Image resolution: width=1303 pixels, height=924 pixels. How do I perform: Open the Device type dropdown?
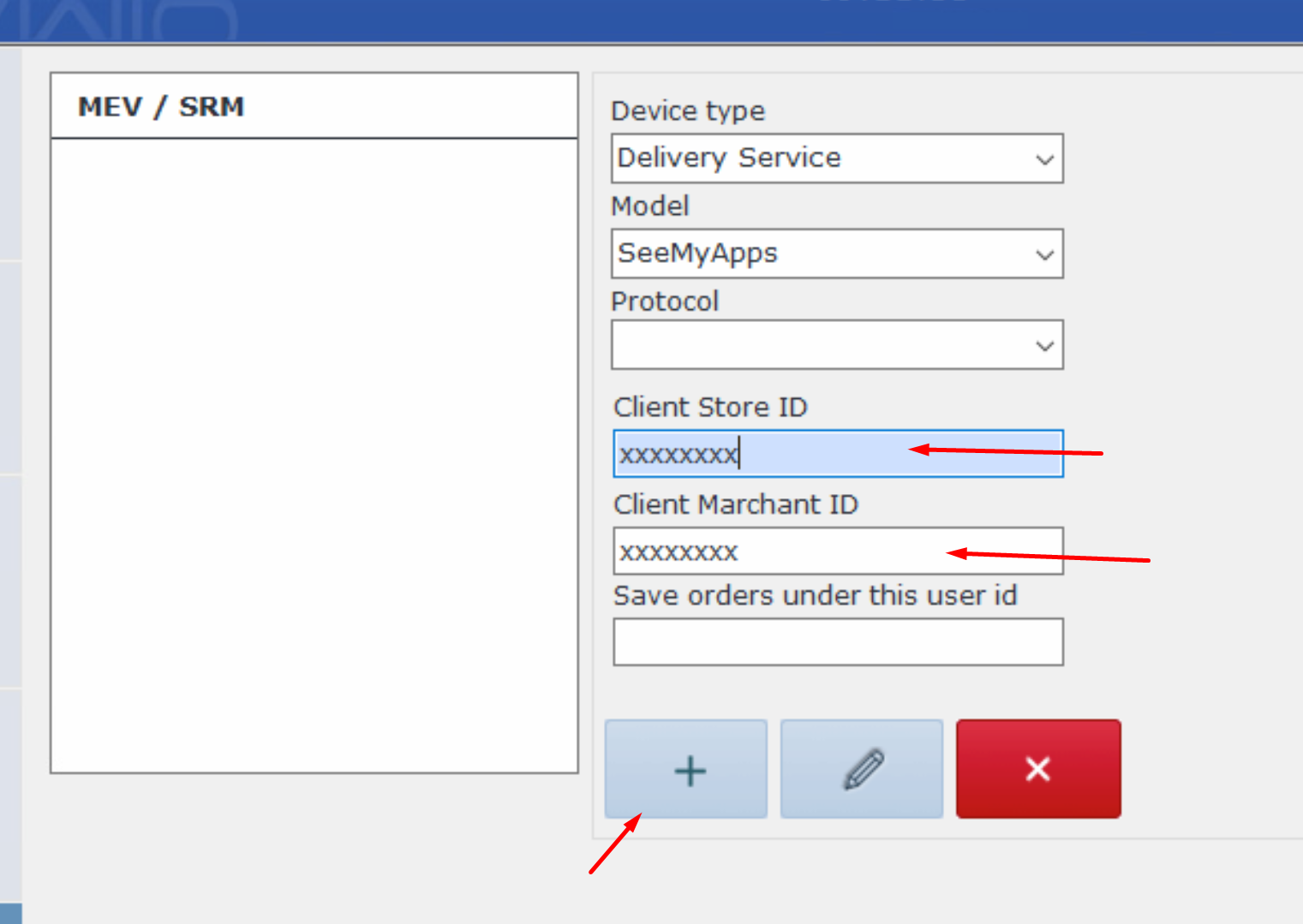click(837, 158)
